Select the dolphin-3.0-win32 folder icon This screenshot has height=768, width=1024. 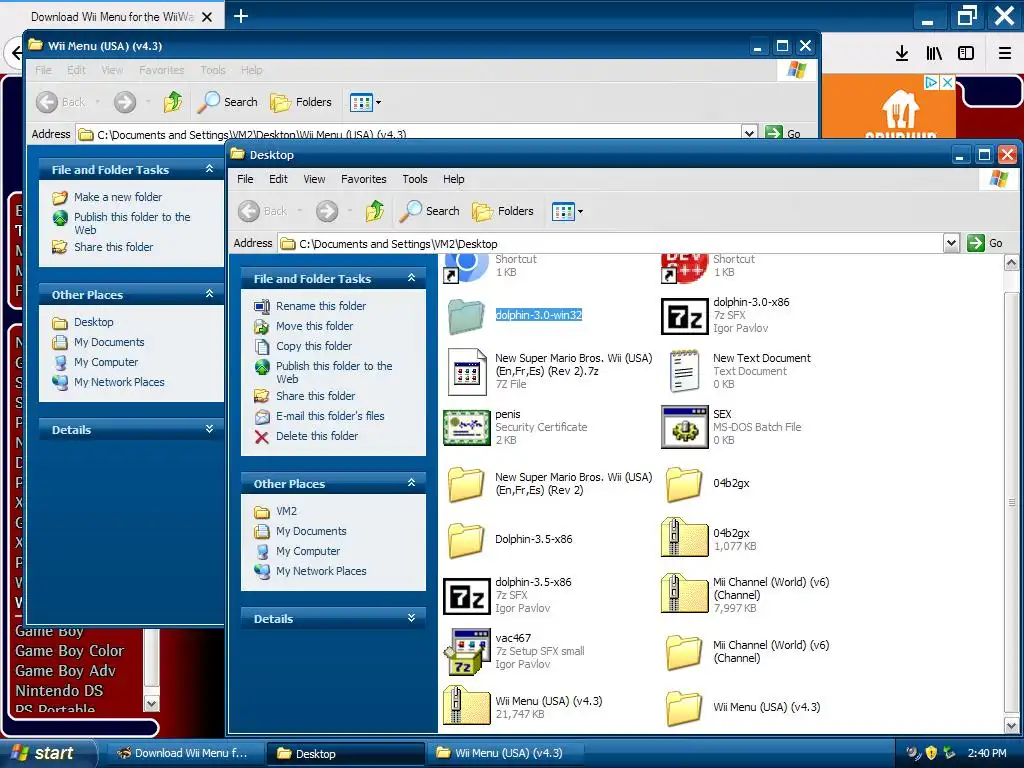[x=466, y=316]
